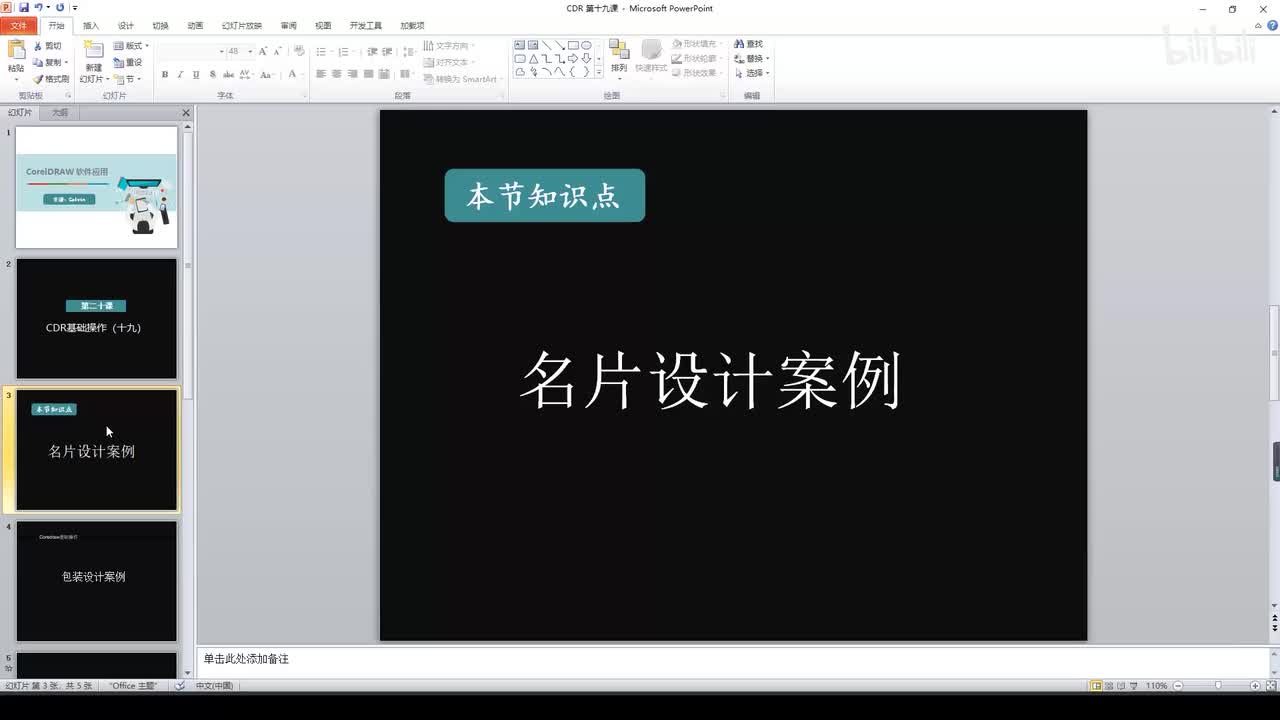Toggle right text alignment
This screenshot has height=720, width=1280.
(353, 74)
